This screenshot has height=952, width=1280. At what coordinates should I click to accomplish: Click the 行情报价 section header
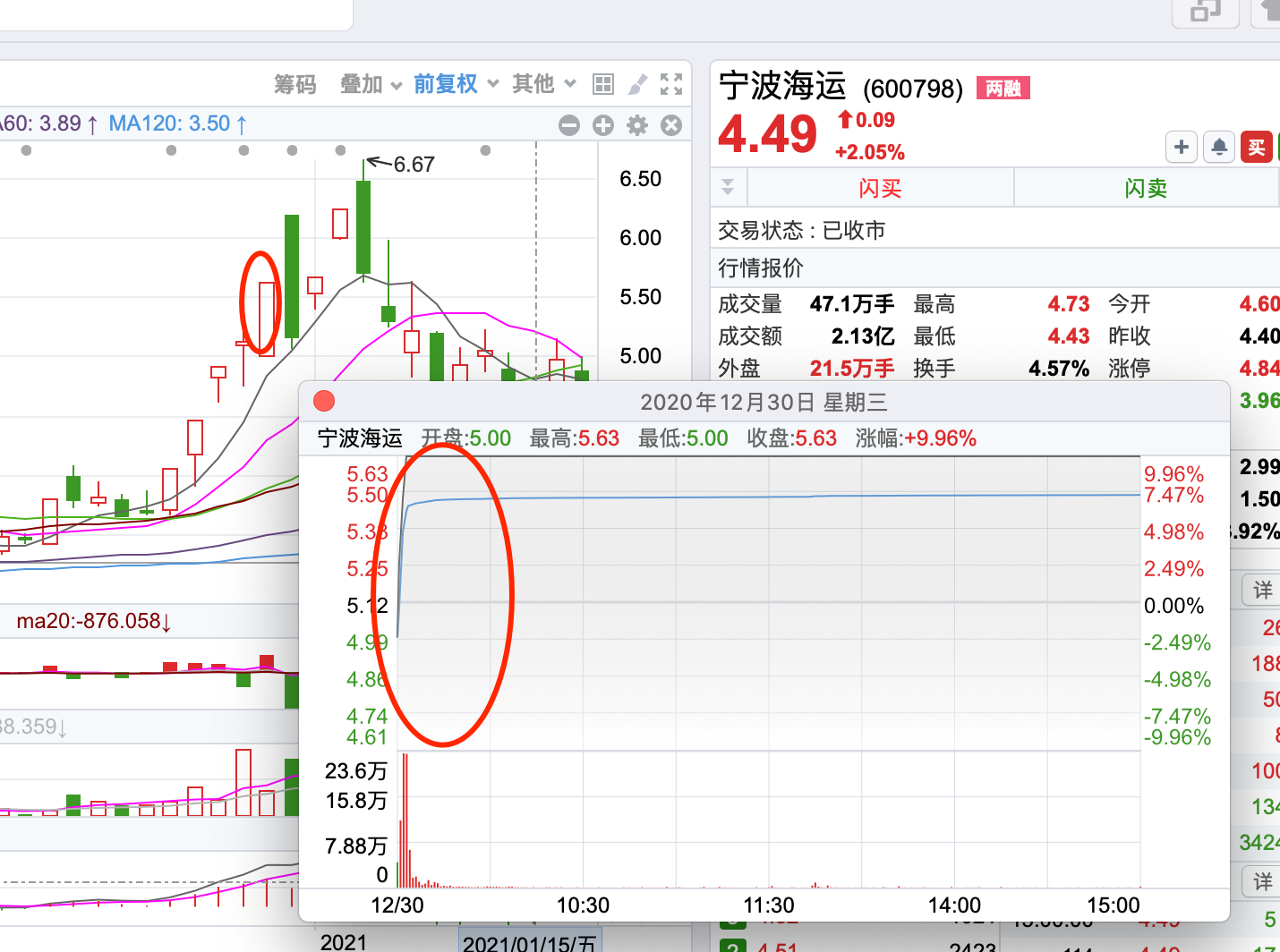pyautogui.click(x=761, y=268)
